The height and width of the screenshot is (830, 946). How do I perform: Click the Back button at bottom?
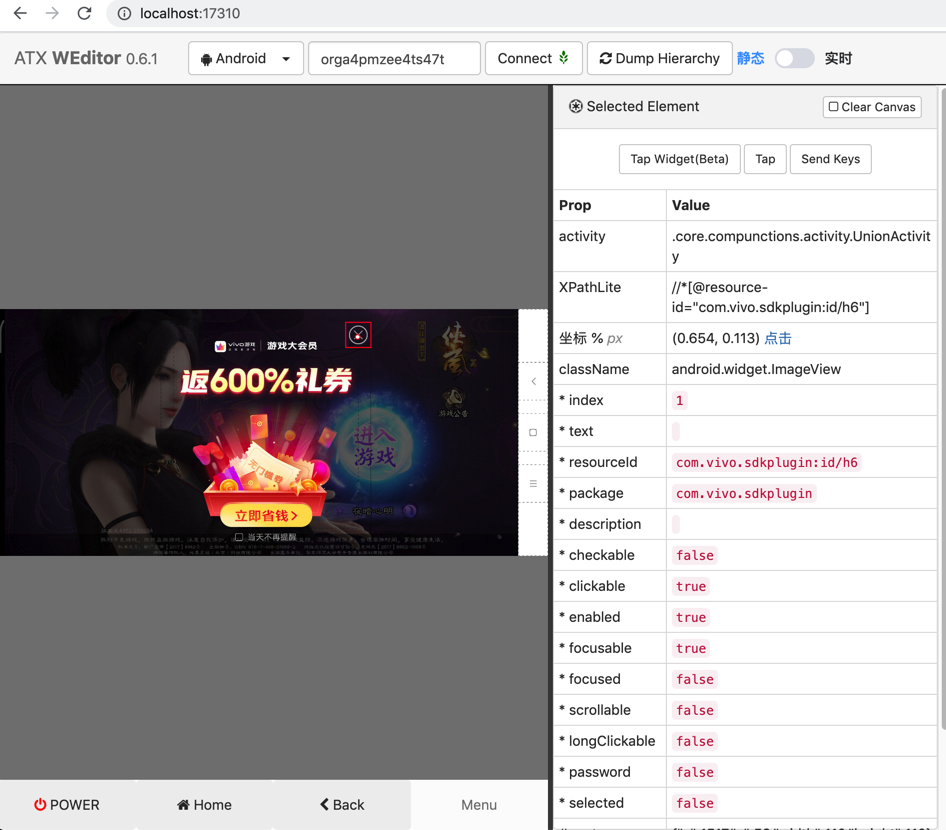342,805
